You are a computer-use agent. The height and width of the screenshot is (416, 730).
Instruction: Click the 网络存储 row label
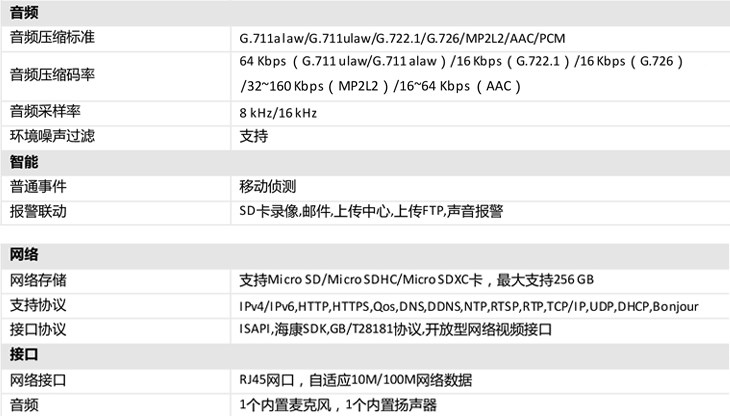pyautogui.click(x=38, y=279)
